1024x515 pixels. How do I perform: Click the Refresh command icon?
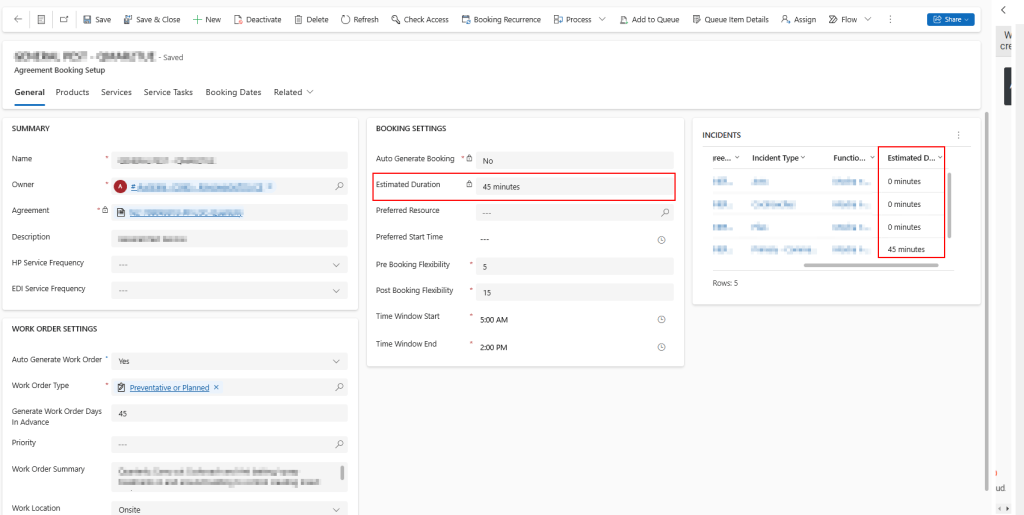346,19
